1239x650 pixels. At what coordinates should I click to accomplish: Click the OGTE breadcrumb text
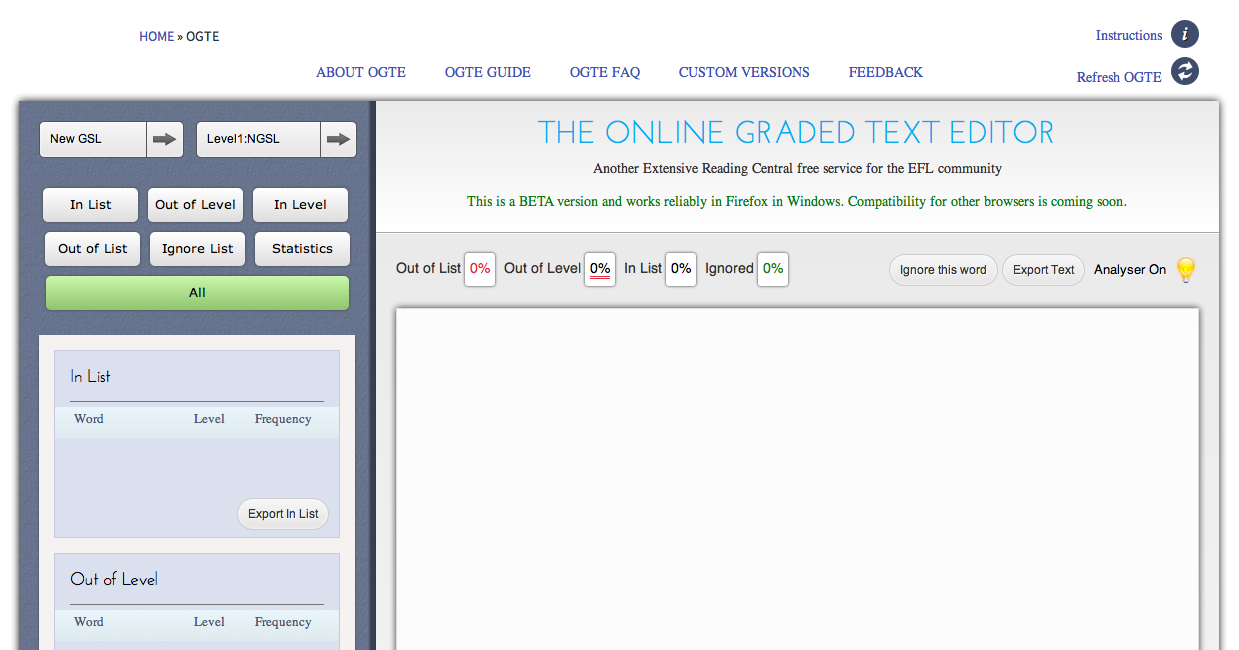coord(203,37)
